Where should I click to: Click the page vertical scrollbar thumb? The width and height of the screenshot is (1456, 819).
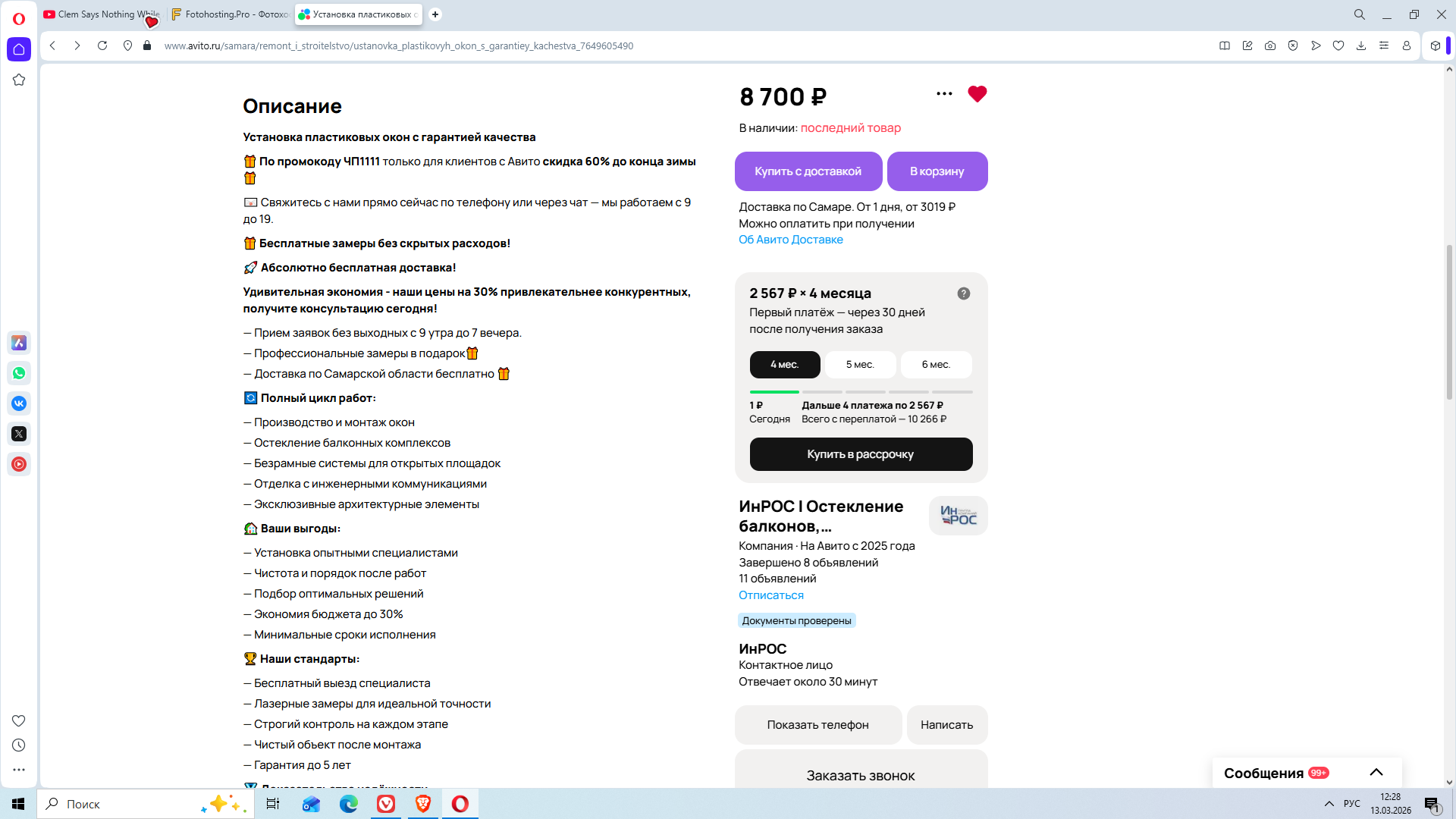1449,322
